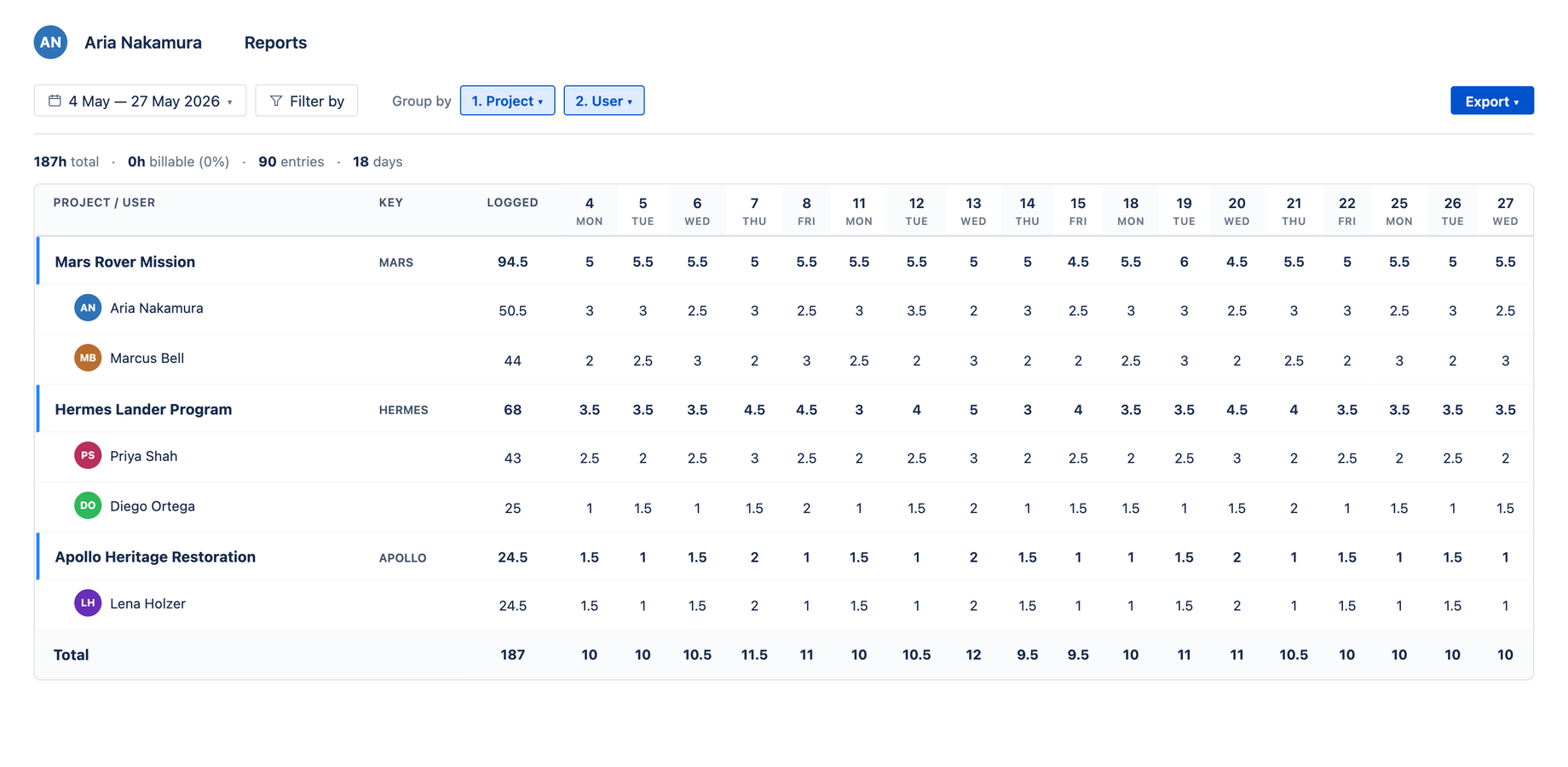
Task: Click Hermes Lander Program's 5 on 13 WED
Action: tap(973, 409)
